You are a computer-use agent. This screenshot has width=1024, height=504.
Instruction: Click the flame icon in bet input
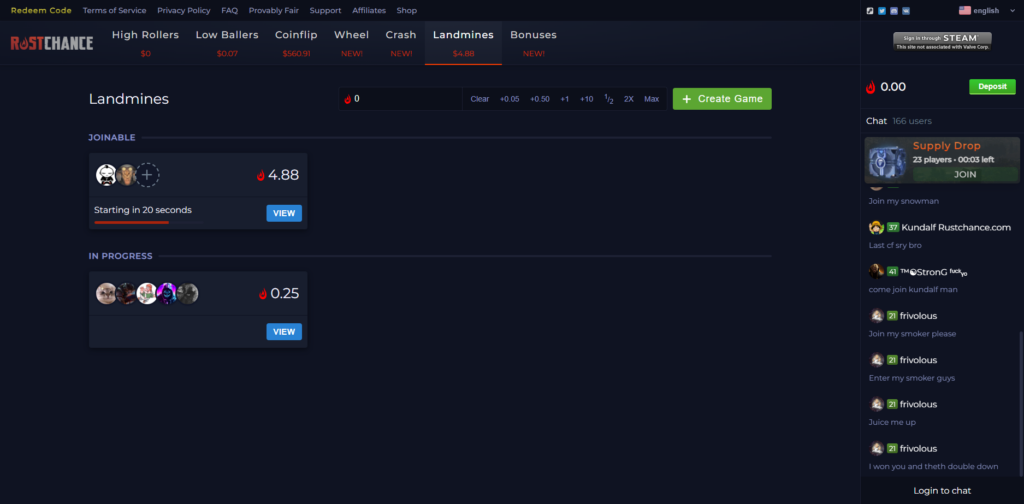(x=347, y=99)
